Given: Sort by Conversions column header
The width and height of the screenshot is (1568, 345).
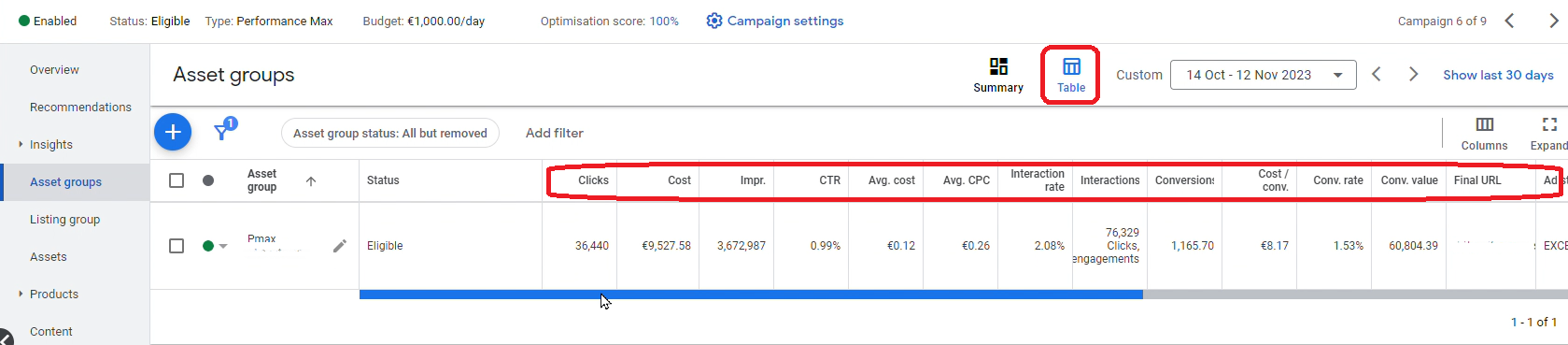Looking at the screenshot, I should tap(1184, 180).
